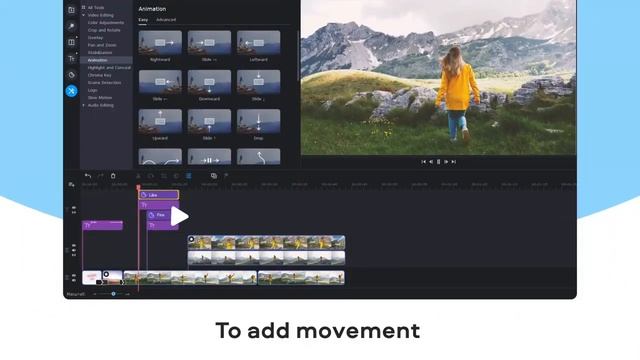Delete selected clip with trash icon
Image resolution: width=640 pixels, height=360 pixels.
pyautogui.click(x=113, y=176)
